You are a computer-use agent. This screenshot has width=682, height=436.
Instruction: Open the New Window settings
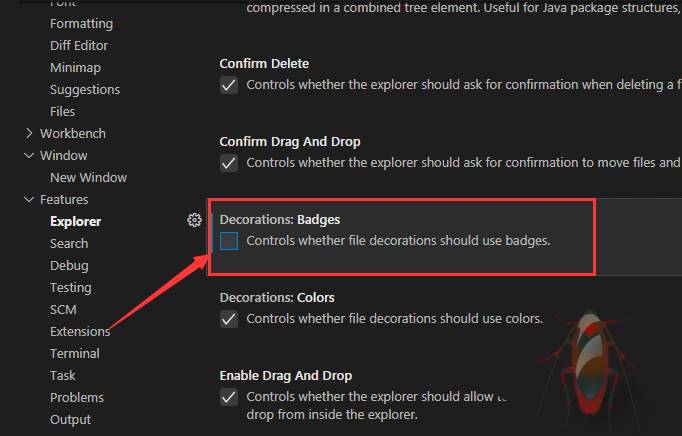pos(88,177)
